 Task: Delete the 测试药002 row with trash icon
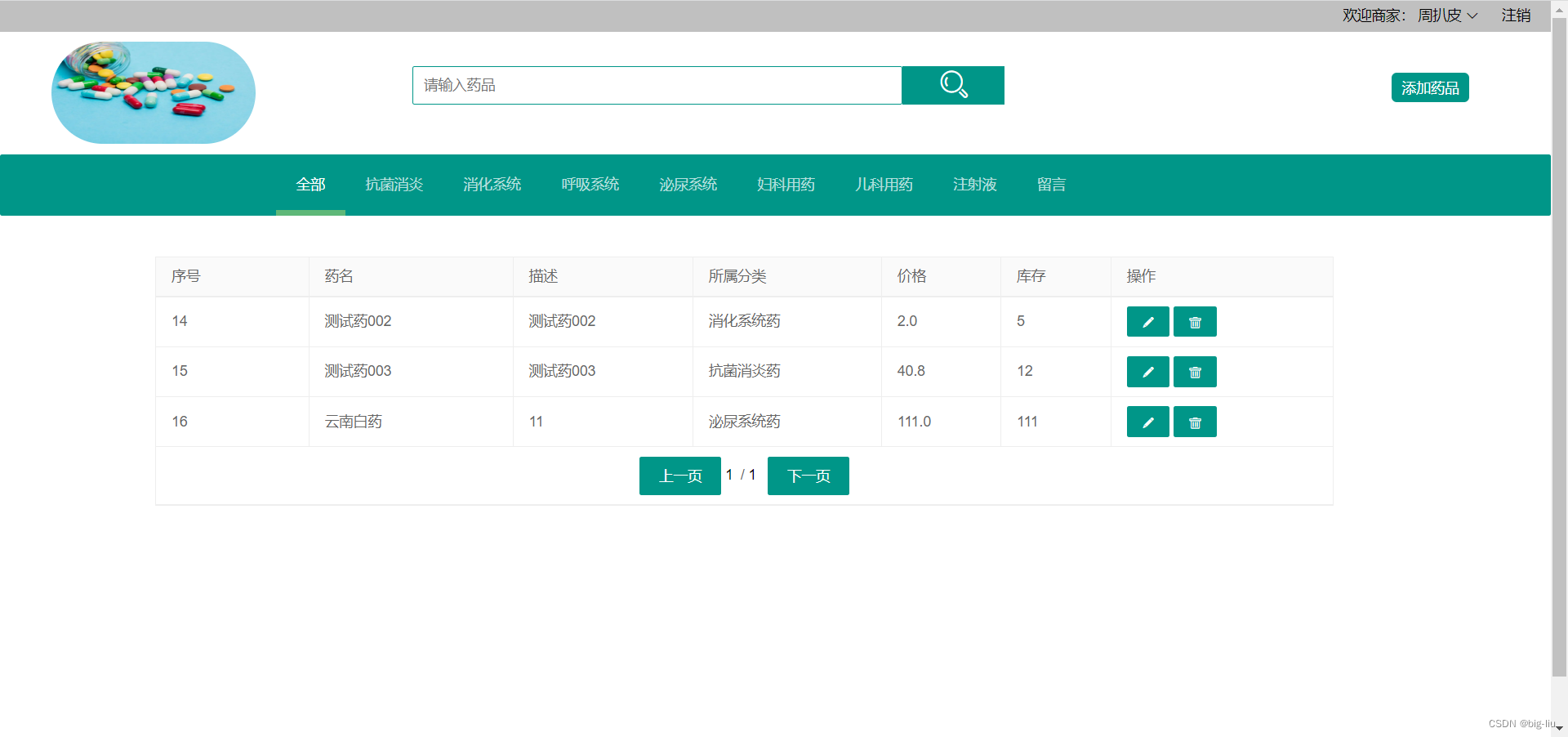pos(1195,322)
